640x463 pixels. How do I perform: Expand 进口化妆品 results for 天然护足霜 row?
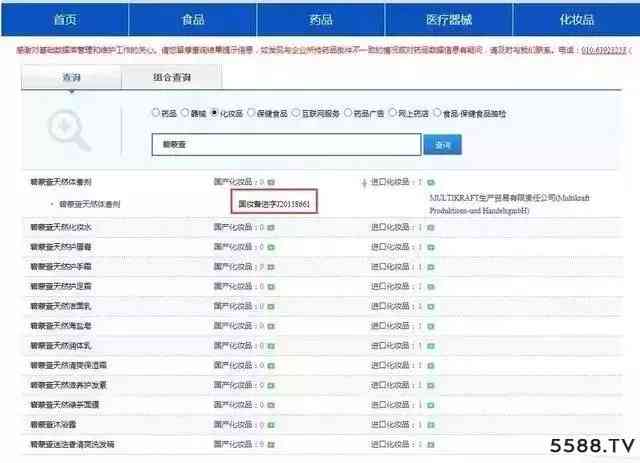tap(430, 286)
